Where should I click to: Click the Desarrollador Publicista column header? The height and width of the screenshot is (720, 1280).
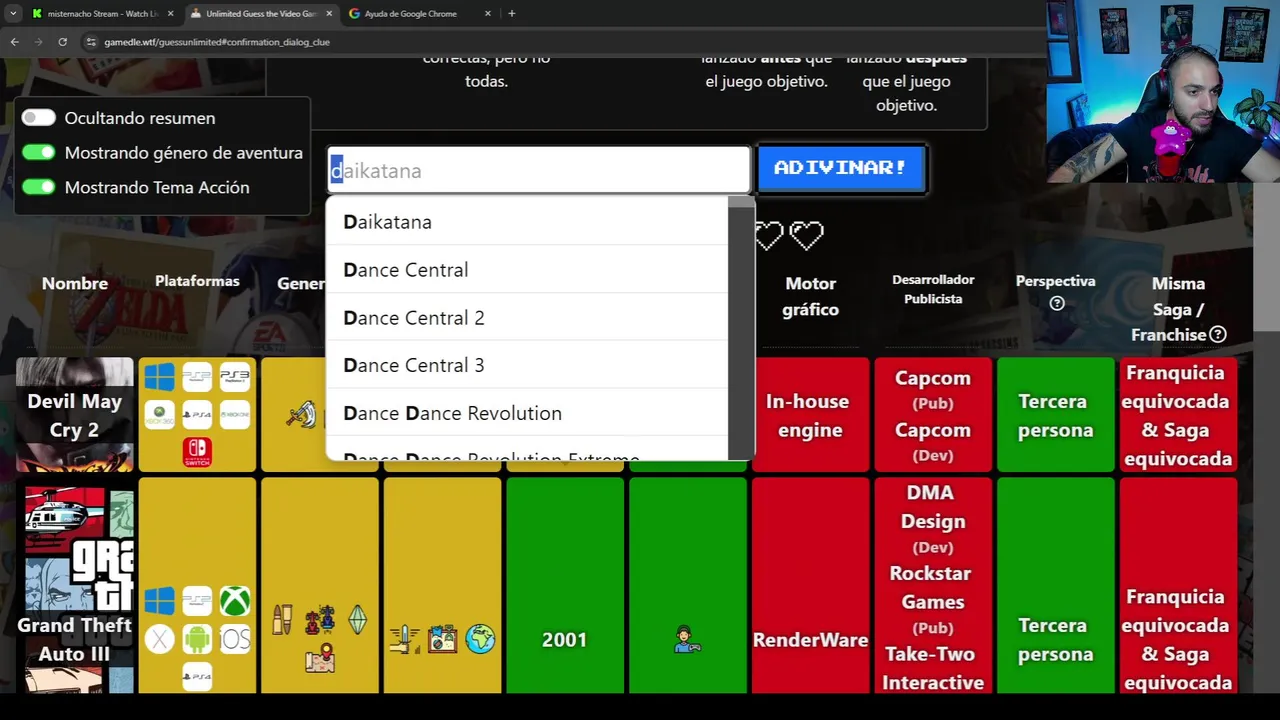click(x=933, y=289)
